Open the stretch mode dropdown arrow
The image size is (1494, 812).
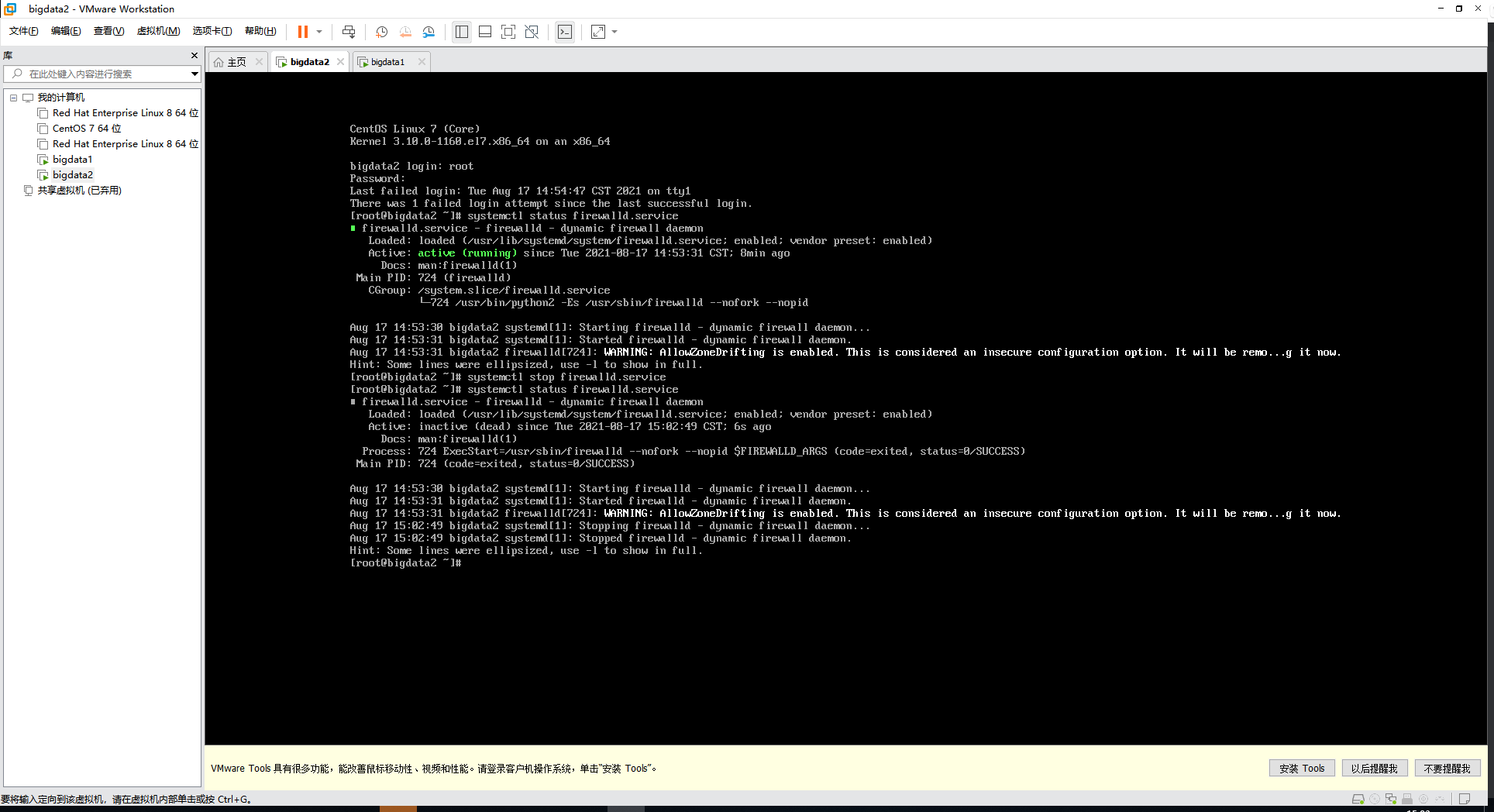(x=614, y=32)
